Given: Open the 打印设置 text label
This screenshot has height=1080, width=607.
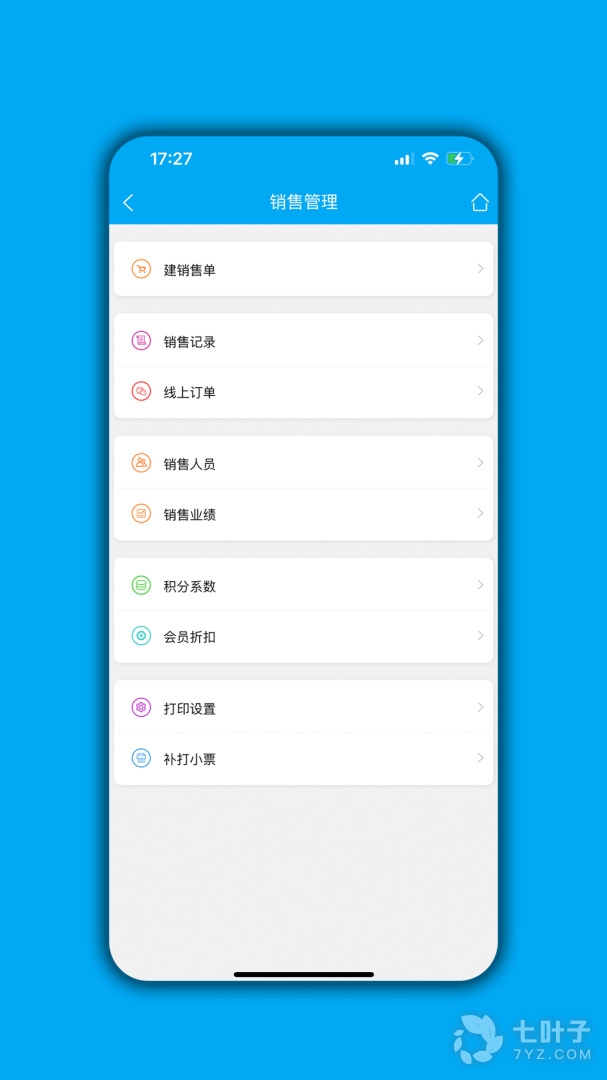Looking at the screenshot, I should coord(190,709).
